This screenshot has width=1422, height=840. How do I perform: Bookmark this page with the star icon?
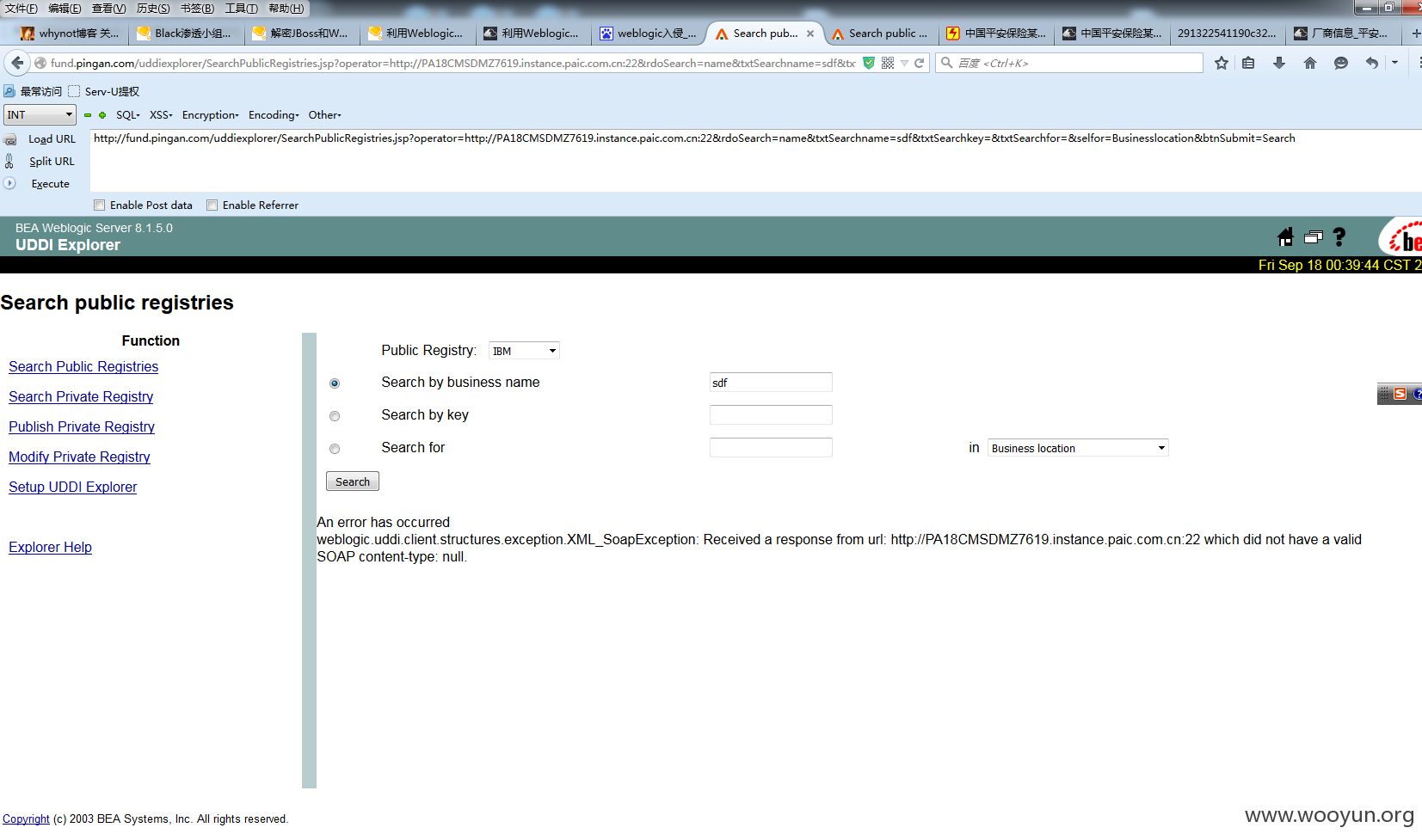point(1221,63)
